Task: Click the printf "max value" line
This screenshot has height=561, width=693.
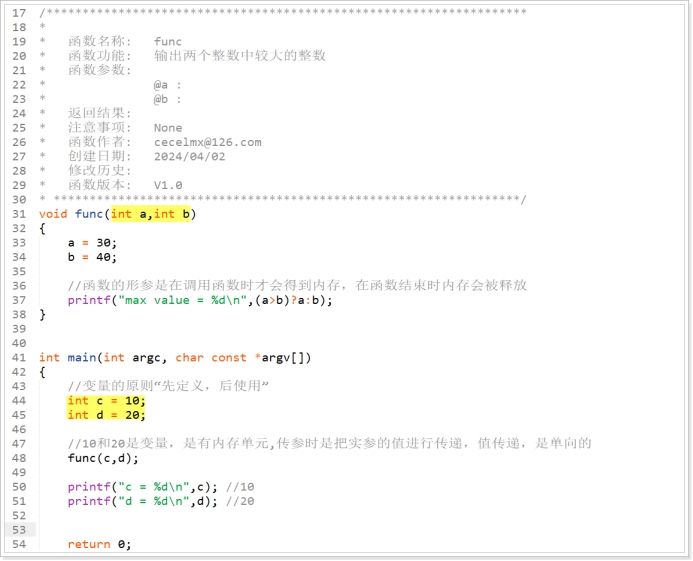Action: [x=200, y=300]
